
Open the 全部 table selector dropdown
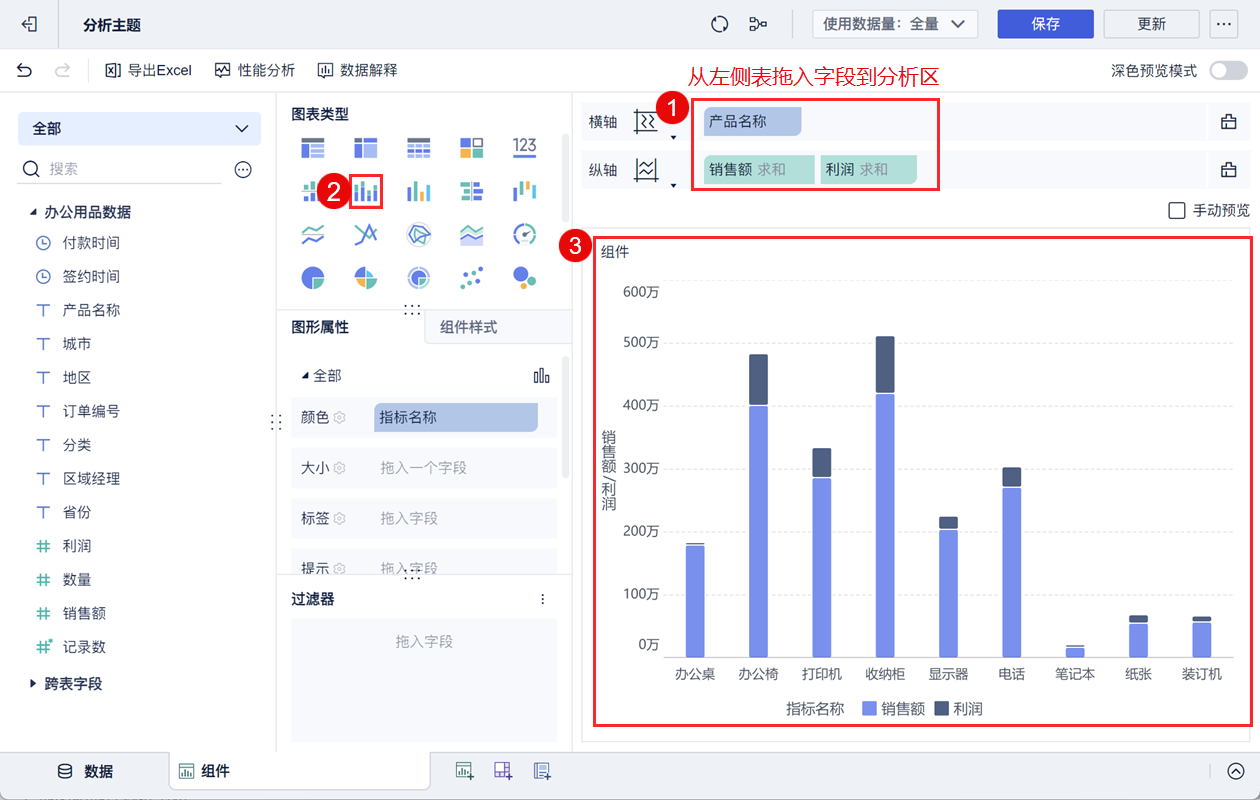tap(139, 129)
